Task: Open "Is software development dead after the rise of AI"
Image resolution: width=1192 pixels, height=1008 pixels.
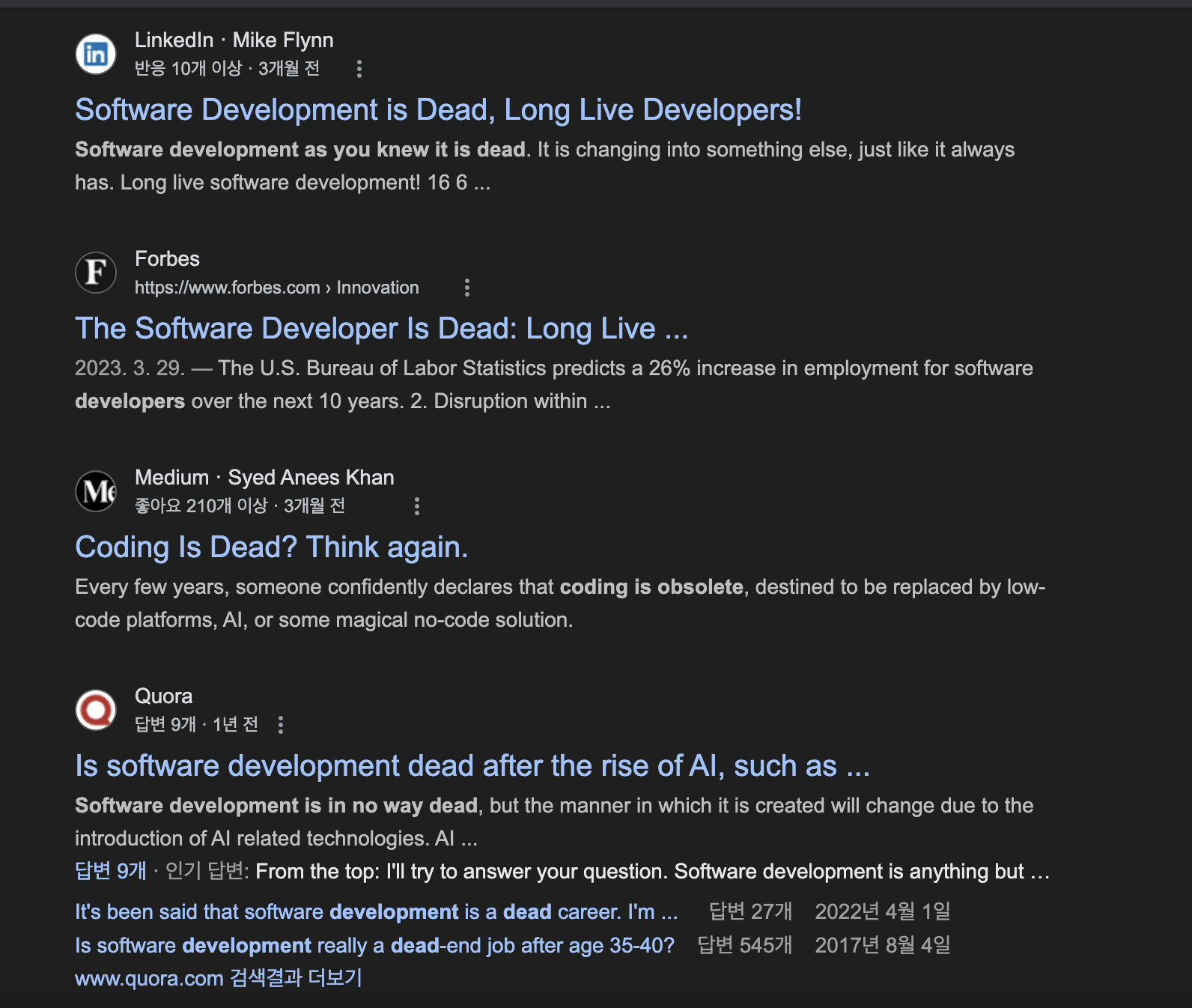Action: 472,766
